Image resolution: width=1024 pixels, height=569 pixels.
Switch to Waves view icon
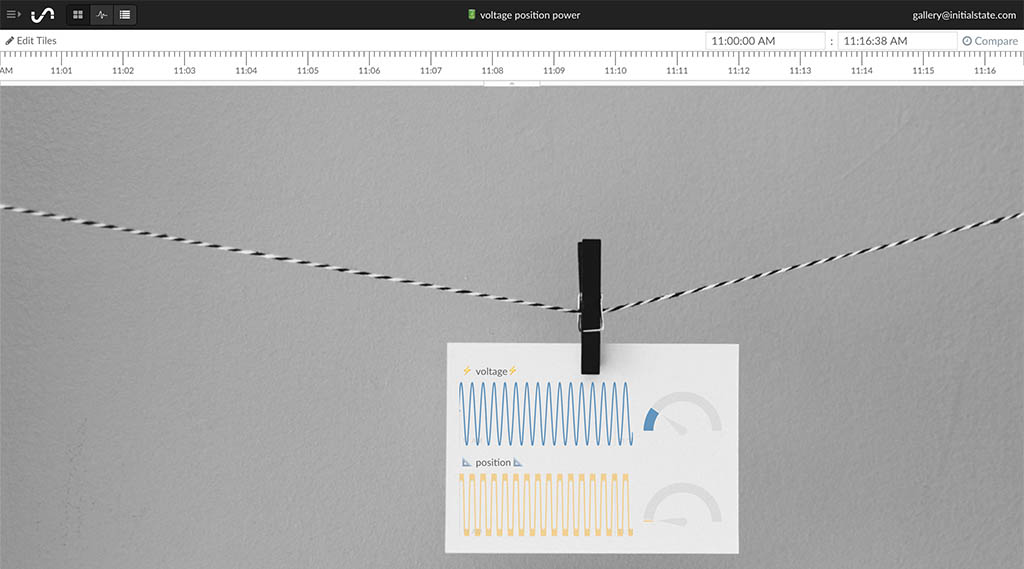[101, 14]
